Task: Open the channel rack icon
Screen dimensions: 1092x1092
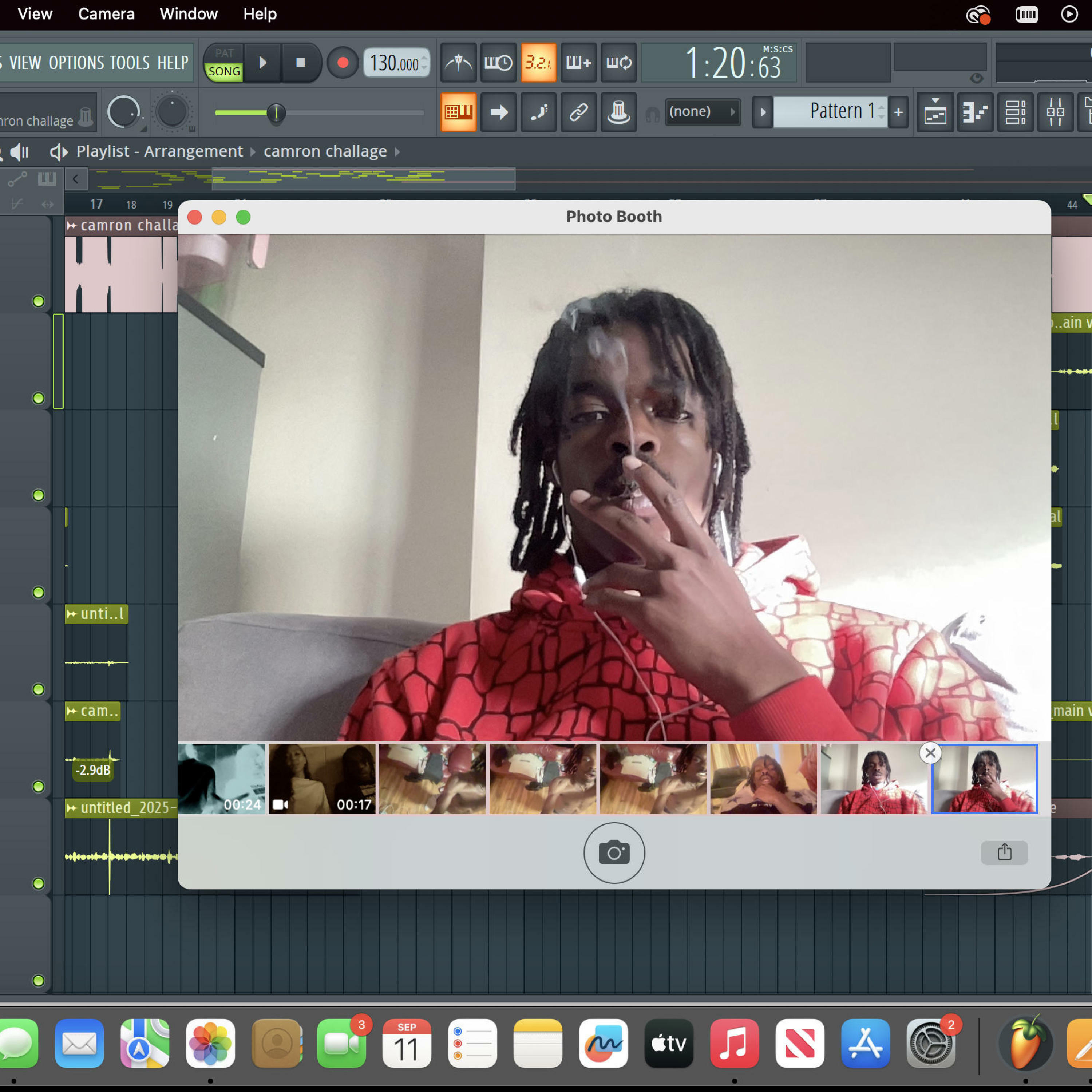Action: [x=1015, y=112]
